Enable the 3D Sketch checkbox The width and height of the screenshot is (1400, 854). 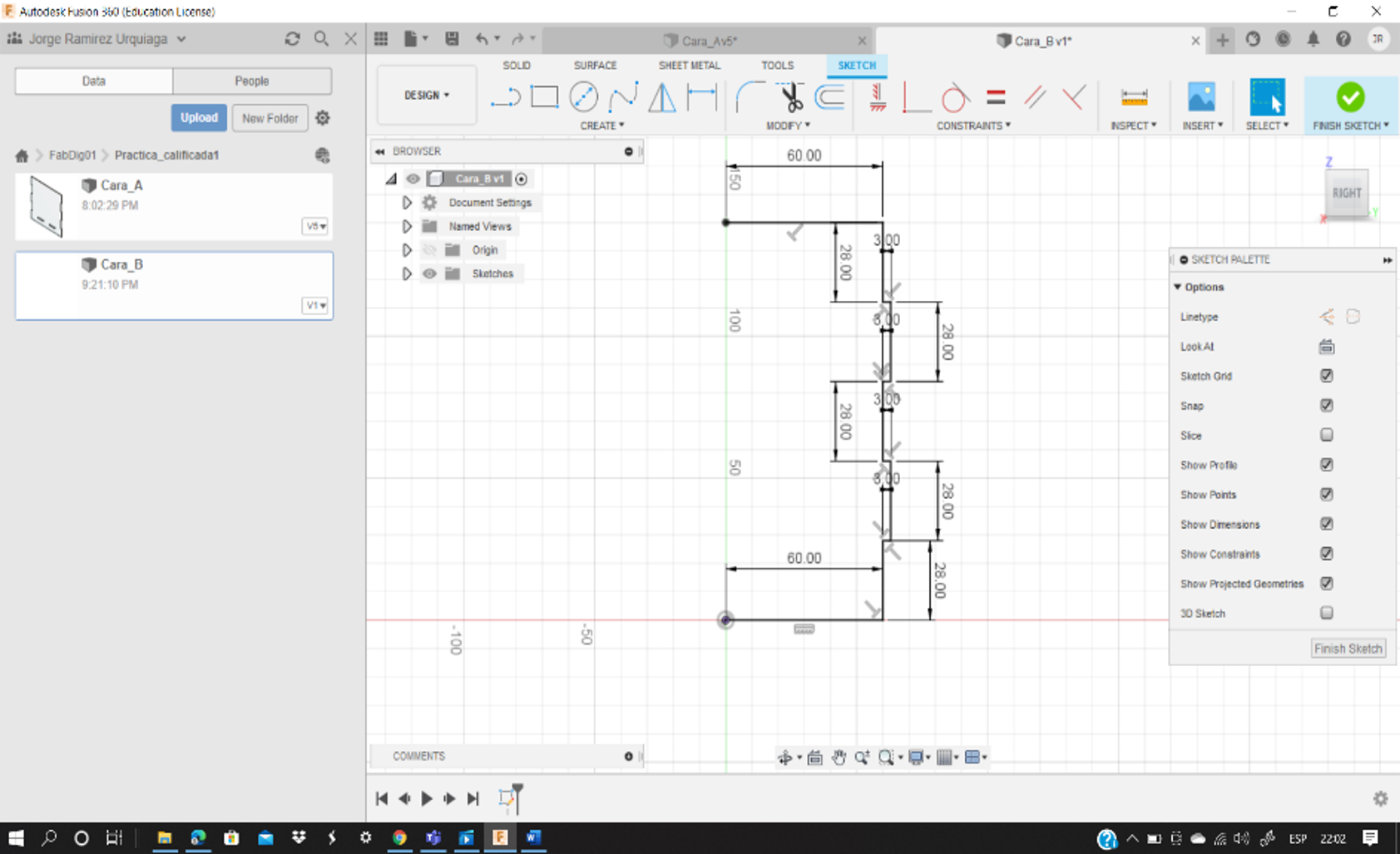[x=1327, y=613]
